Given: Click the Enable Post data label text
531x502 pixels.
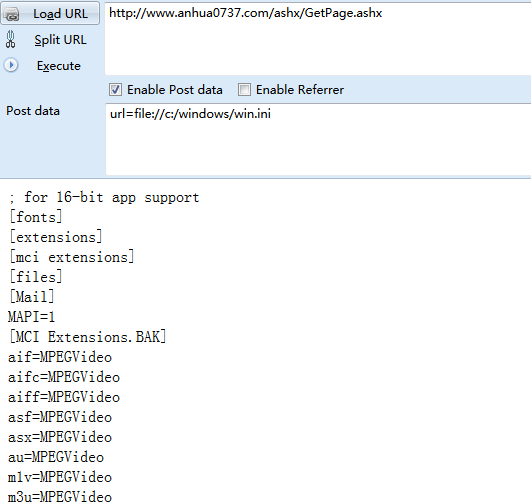Looking at the screenshot, I should 175,90.
